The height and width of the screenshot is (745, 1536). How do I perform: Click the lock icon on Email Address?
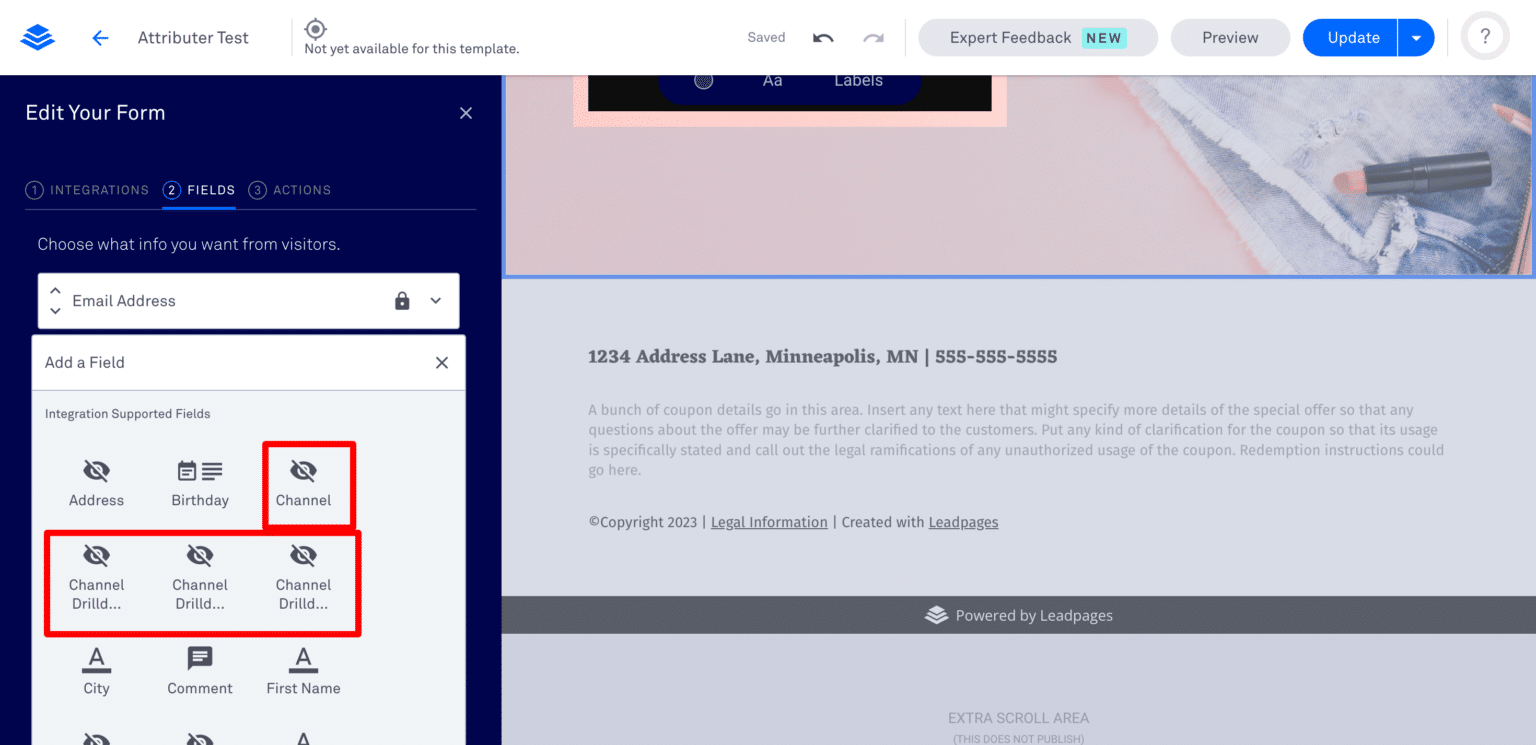click(x=402, y=301)
